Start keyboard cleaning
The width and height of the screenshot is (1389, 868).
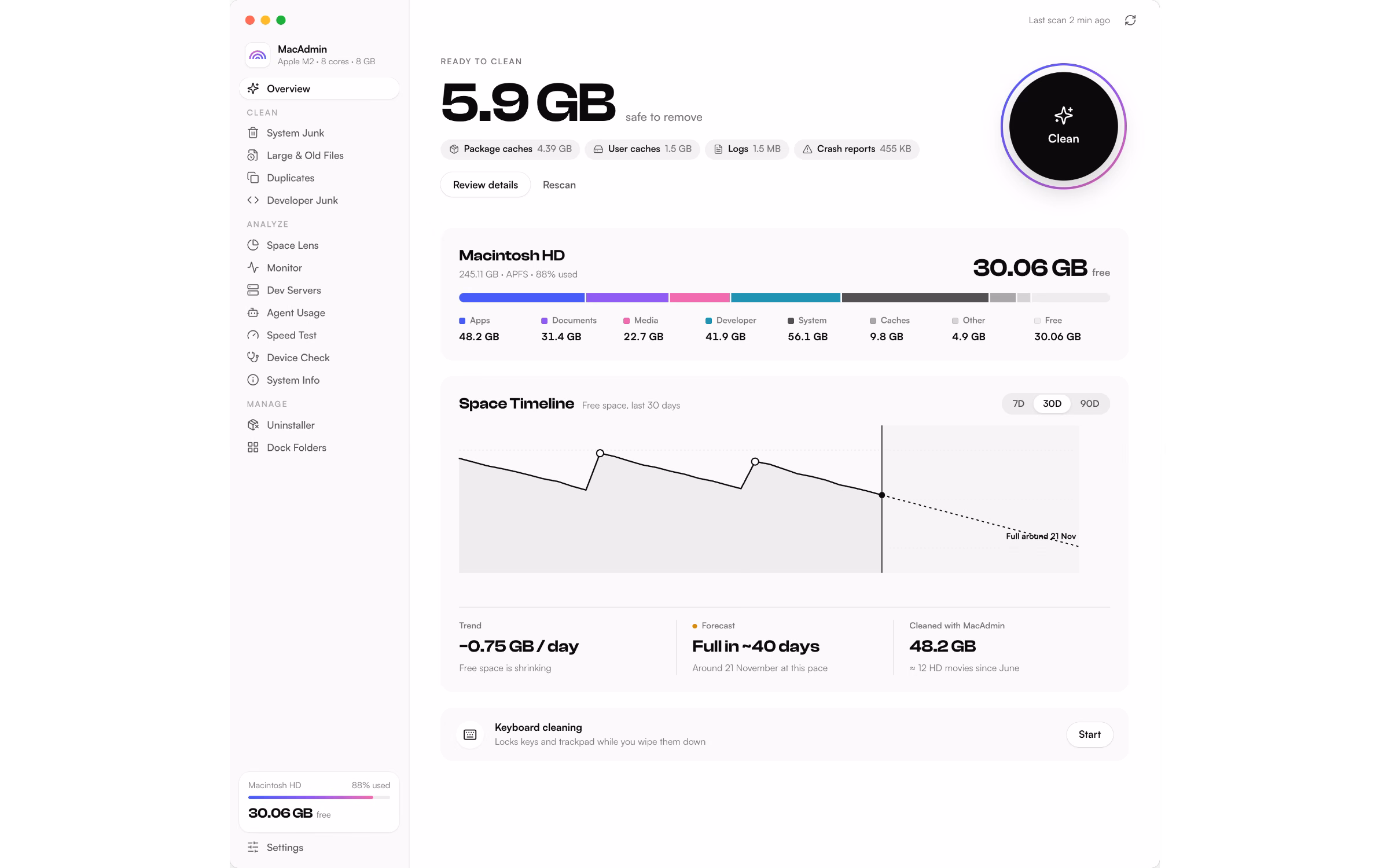(x=1089, y=734)
